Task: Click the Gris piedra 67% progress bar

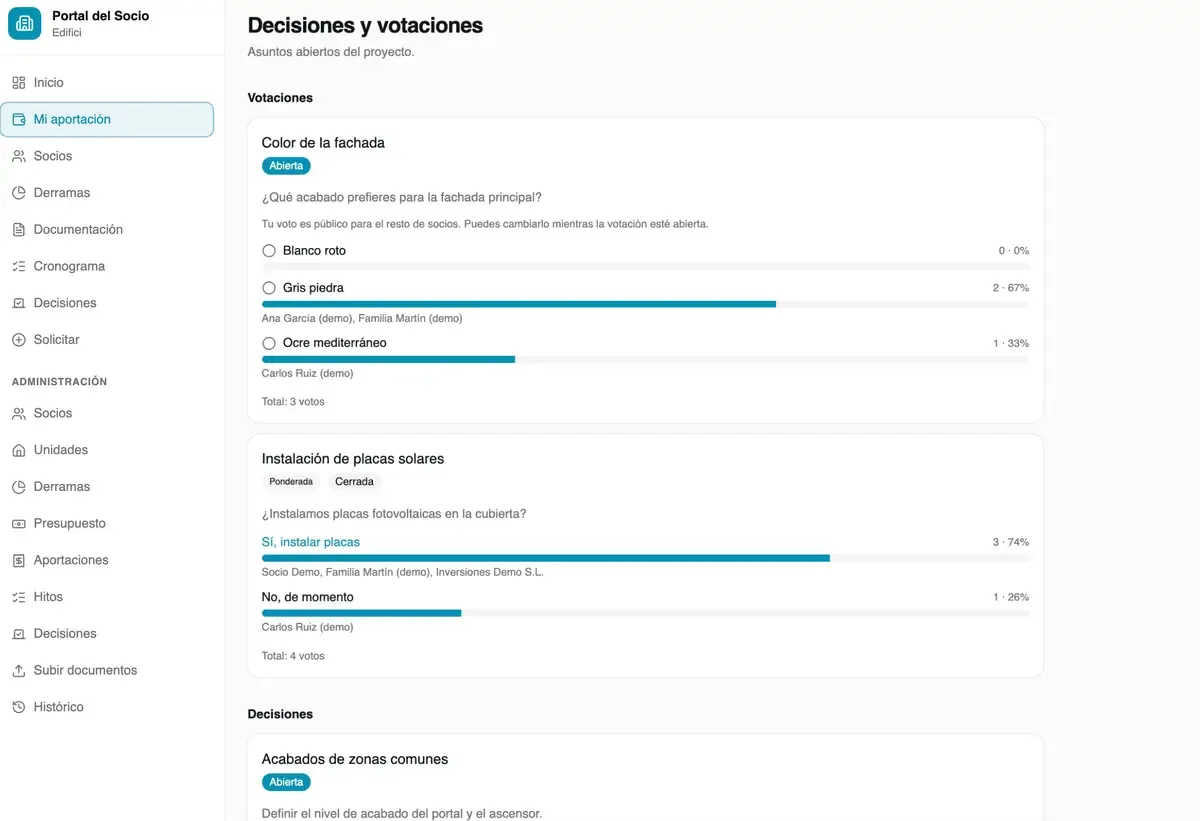Action: 645,304
